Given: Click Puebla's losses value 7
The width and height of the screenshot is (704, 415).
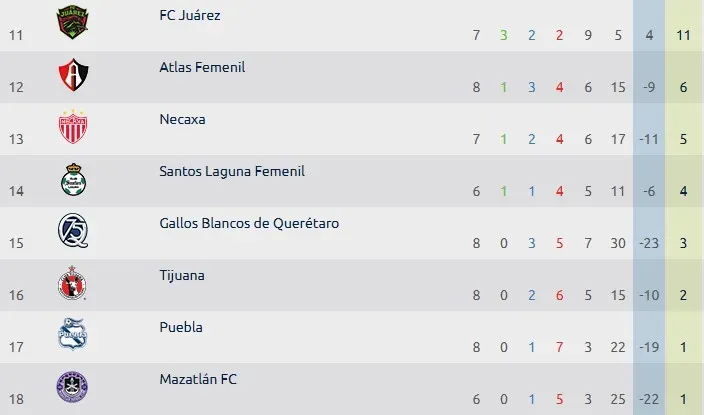Looking at the screenshot, I should 560,347.
